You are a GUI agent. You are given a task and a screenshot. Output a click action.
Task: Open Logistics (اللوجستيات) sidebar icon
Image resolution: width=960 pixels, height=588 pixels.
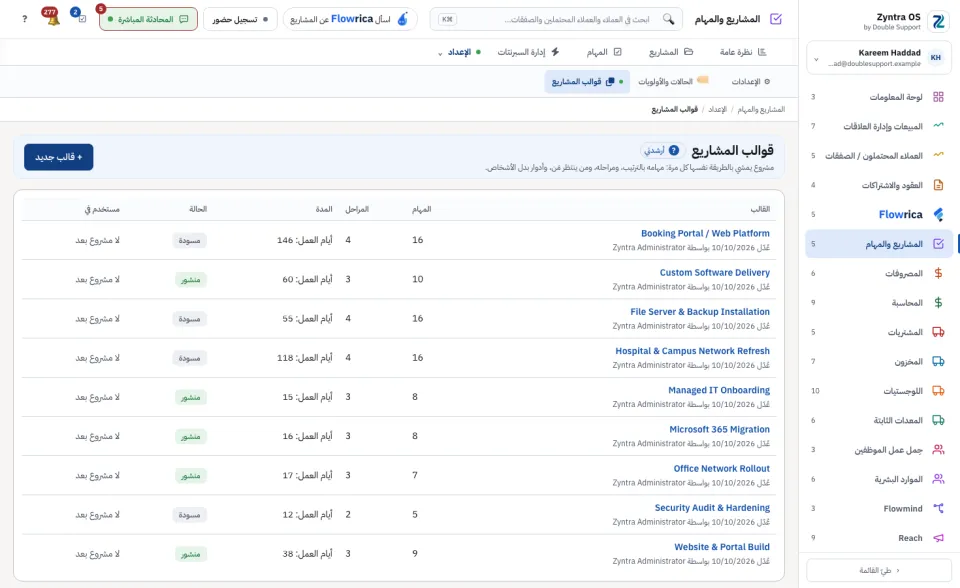pyautogui.click(x=938, y=391)
